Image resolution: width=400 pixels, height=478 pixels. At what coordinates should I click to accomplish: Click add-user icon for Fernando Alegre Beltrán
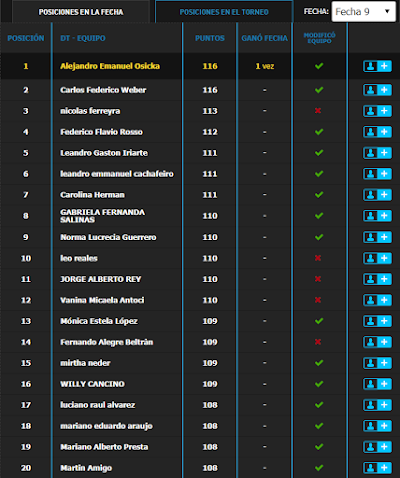pyautogui.click(x=377, y=342)
